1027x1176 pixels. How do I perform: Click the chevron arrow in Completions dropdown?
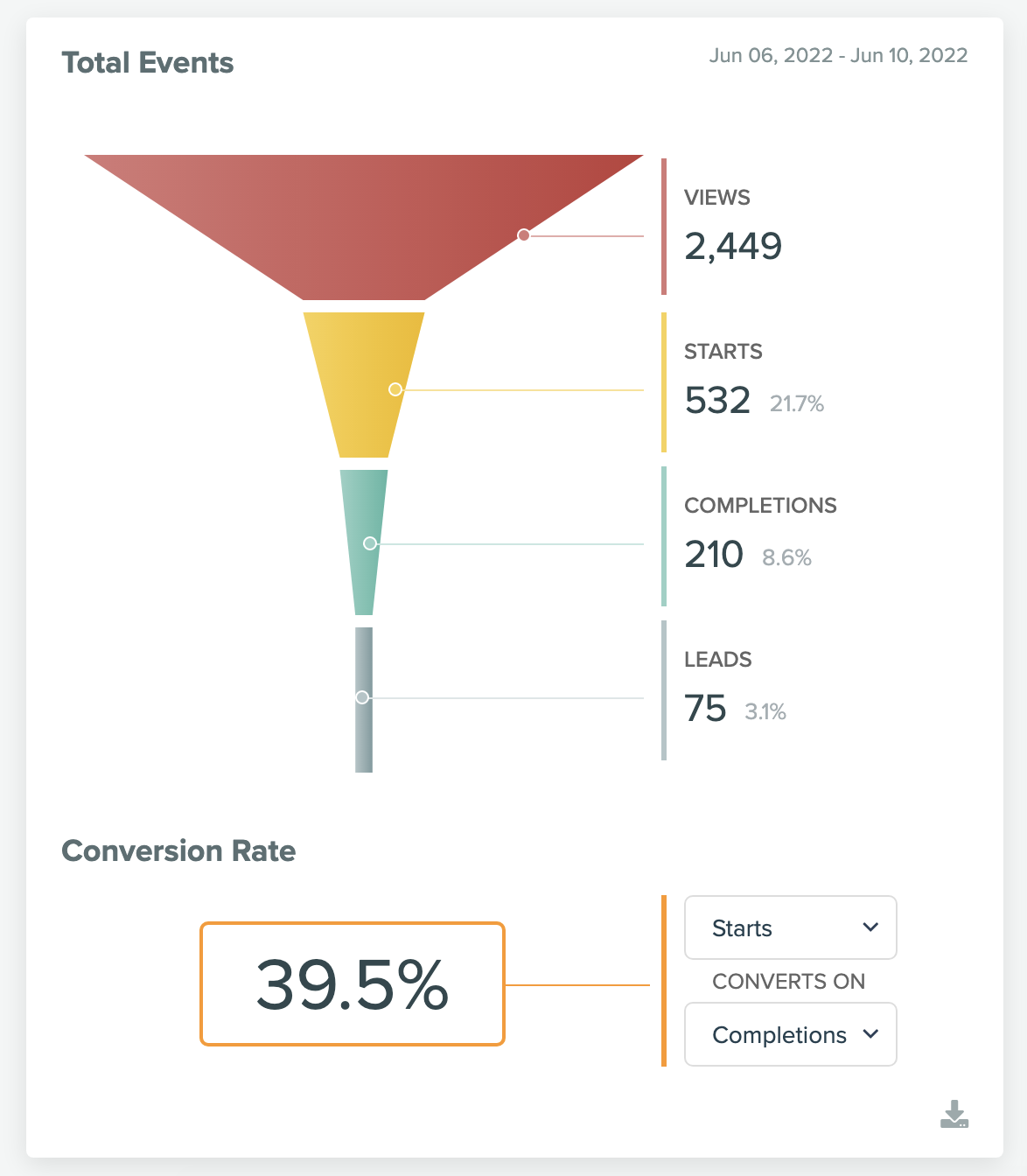point(870,1034)
